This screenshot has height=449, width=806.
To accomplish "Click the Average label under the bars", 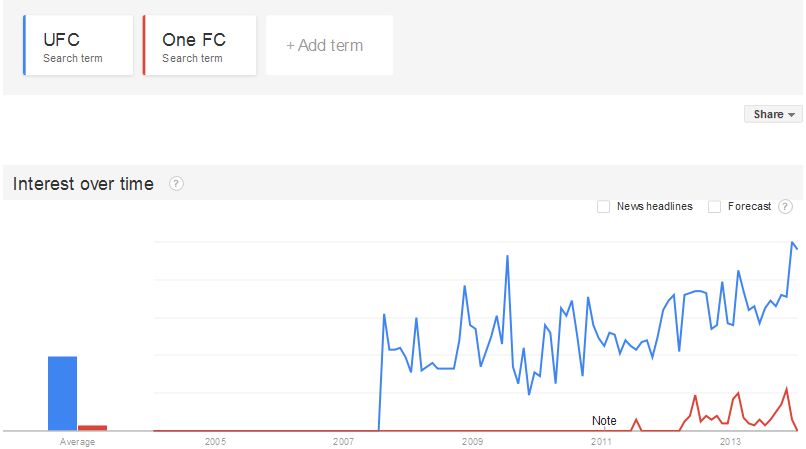I will [x=78, y=441].
